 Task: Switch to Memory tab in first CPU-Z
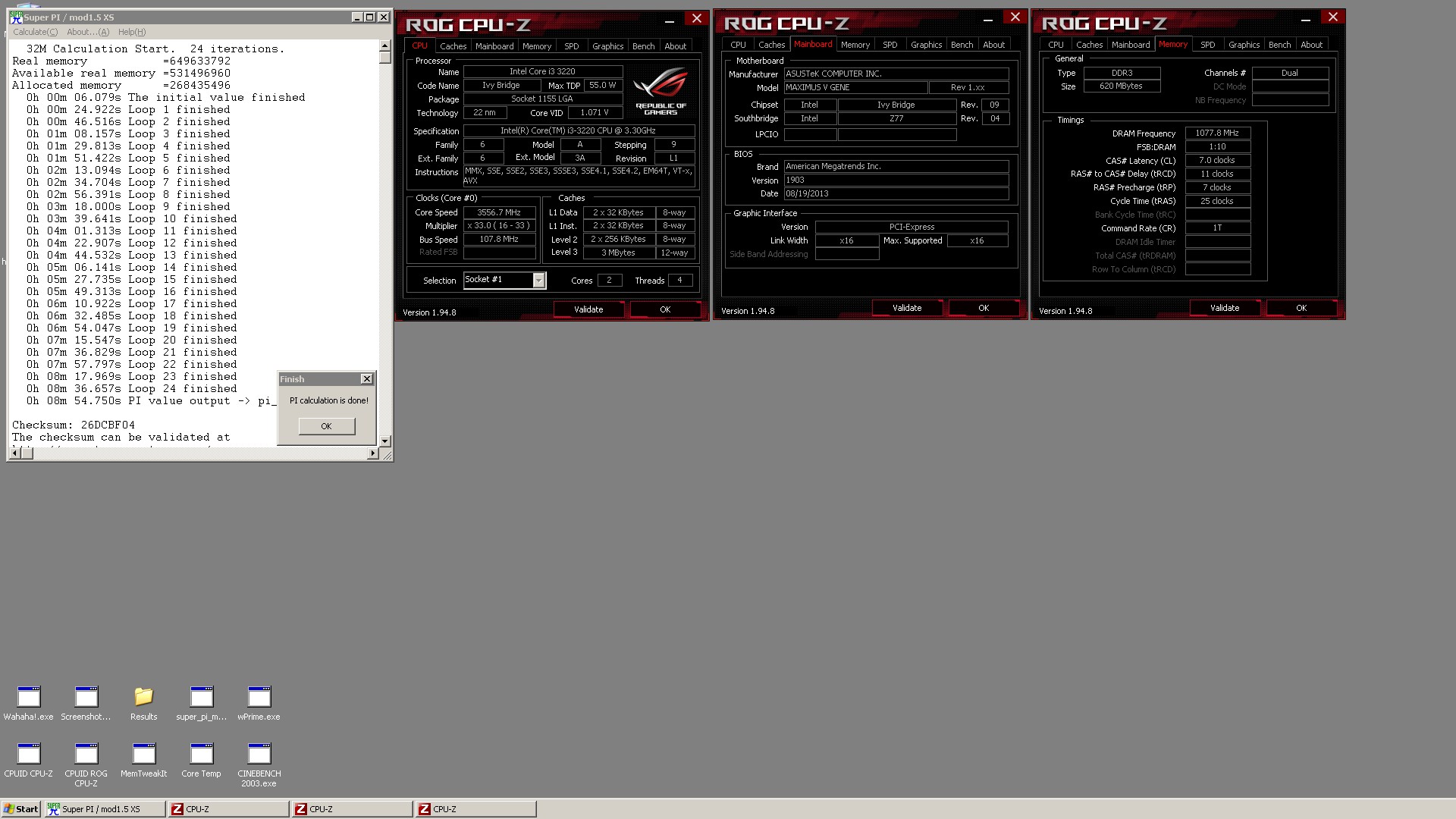coord(537,46)
